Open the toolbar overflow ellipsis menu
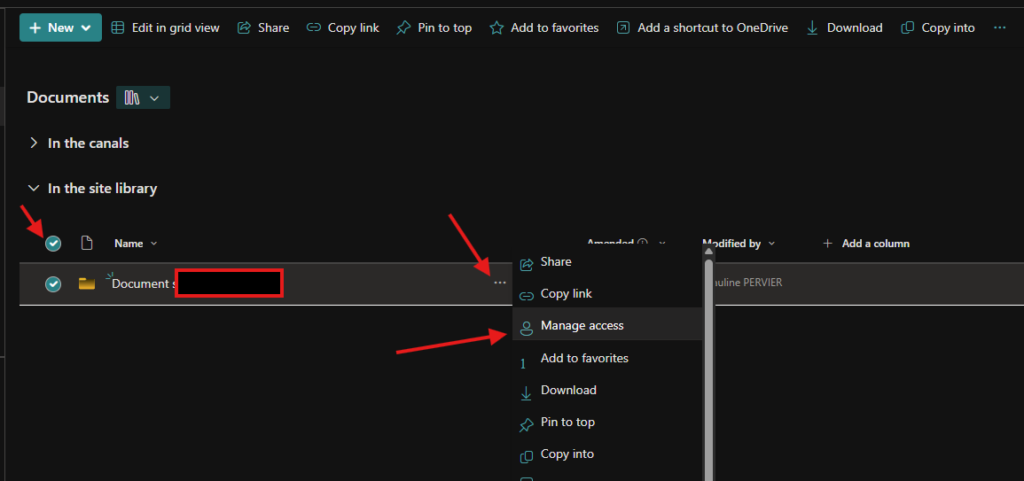1024x481 pixels. (1000, 28)
